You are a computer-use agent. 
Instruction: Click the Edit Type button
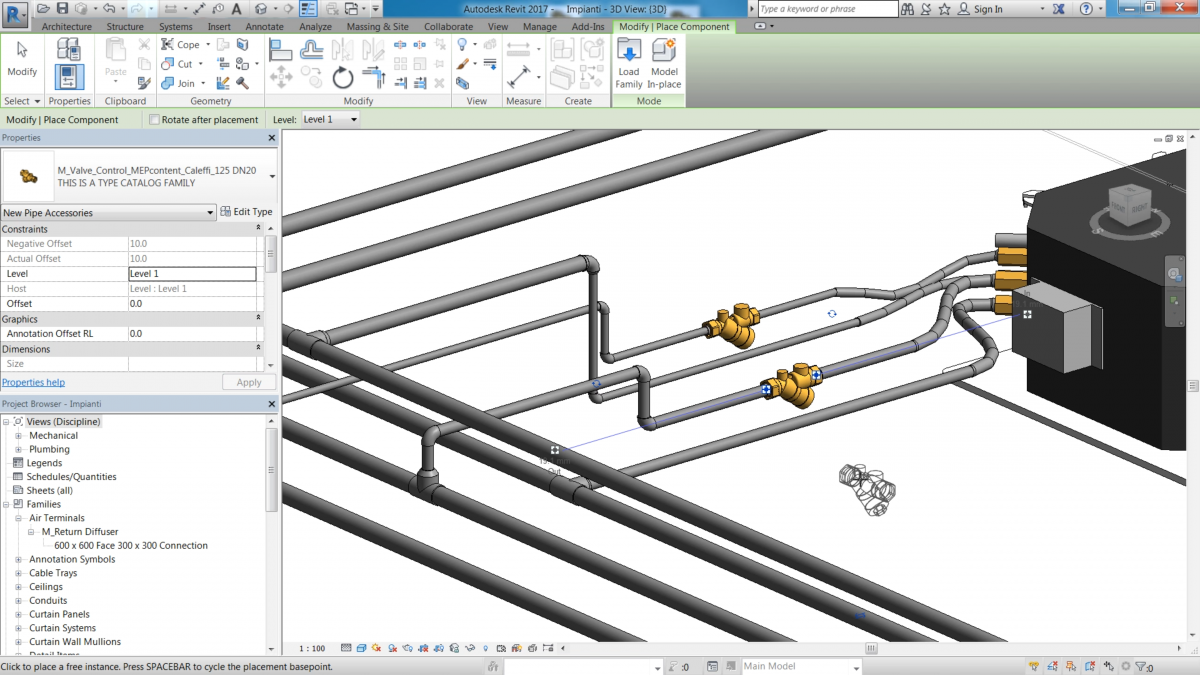pos(246,212)
